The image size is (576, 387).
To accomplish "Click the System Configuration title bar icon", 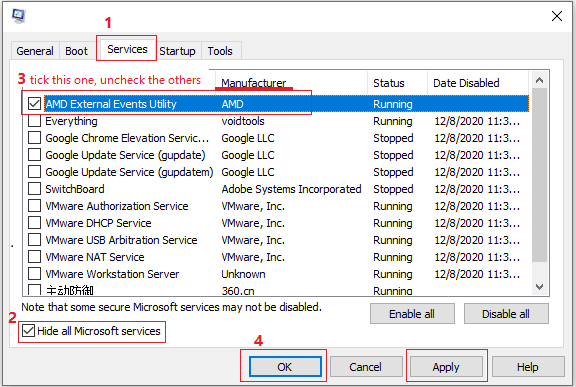I will click(18, 16).
